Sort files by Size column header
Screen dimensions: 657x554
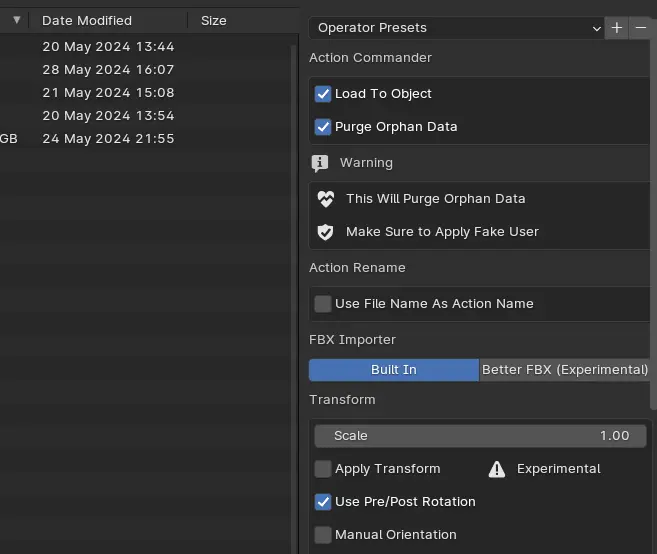pyautogui.click(x=214, y=20)
